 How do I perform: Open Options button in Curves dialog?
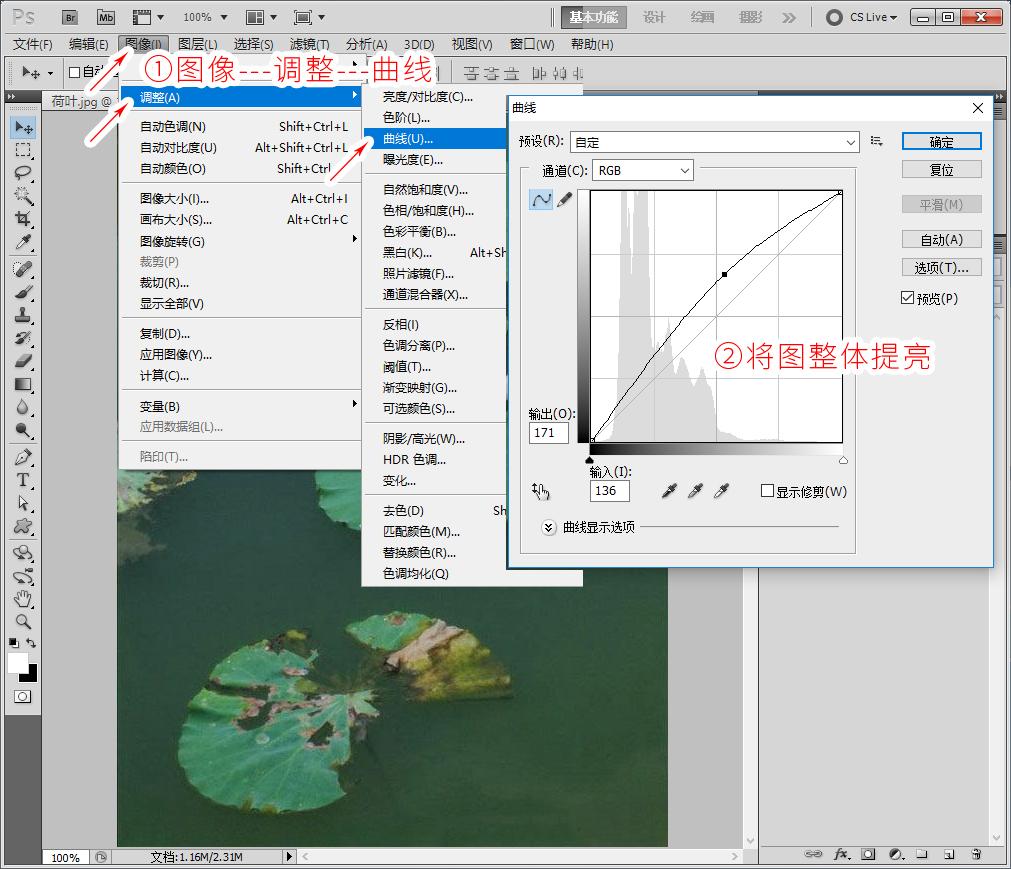pos(941,268)
